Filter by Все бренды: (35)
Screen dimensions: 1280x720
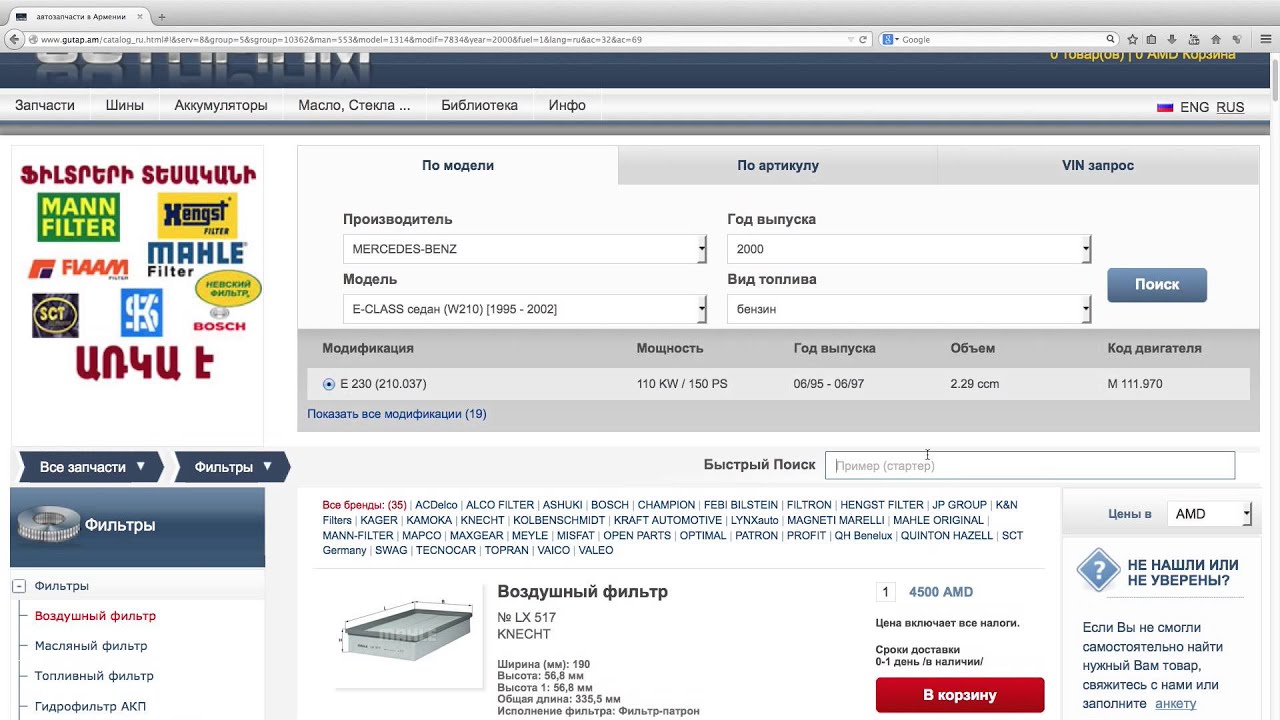[364, 505]
